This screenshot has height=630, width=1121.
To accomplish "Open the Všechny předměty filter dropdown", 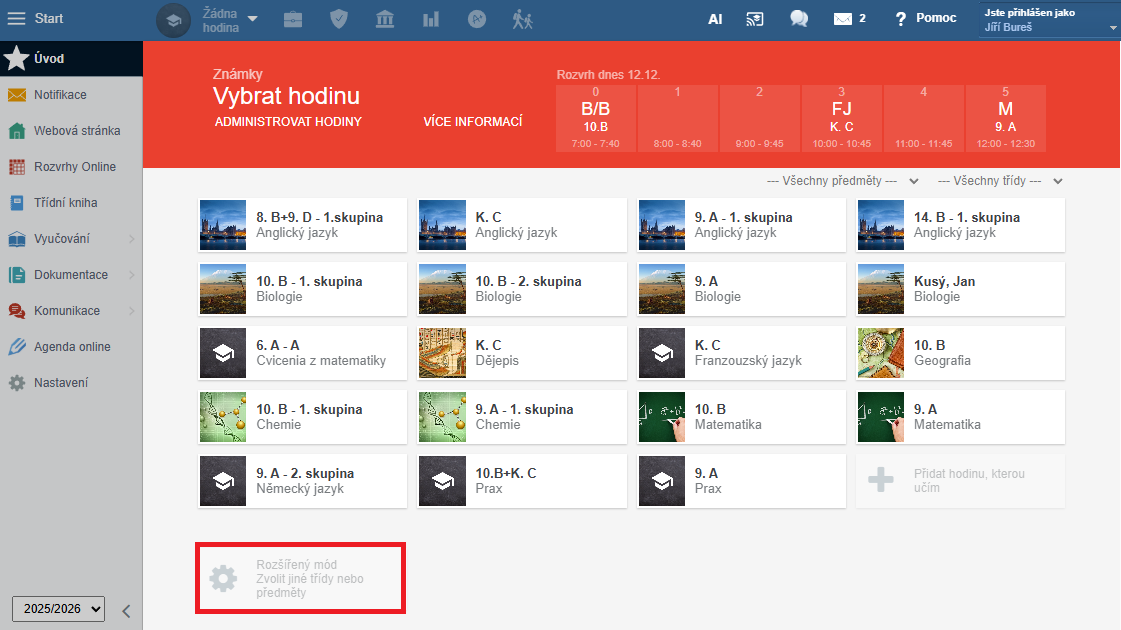I will [843, 181].
